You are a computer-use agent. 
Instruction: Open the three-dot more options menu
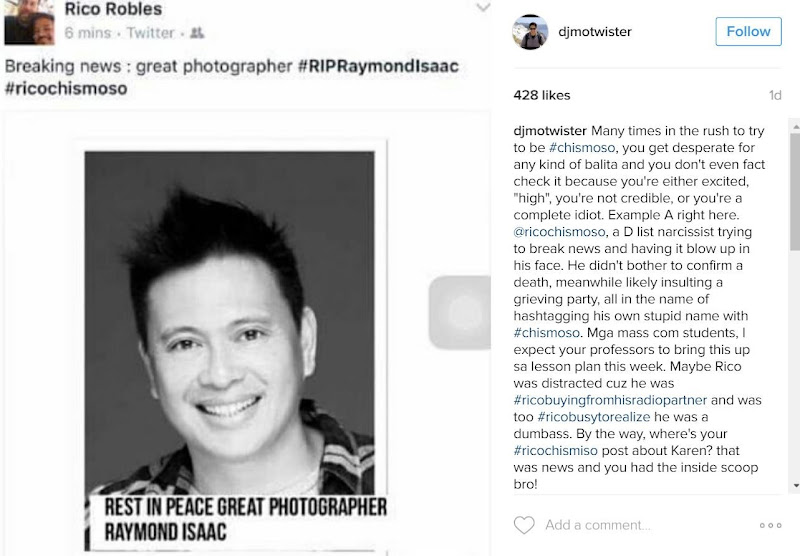coord(770,525)
